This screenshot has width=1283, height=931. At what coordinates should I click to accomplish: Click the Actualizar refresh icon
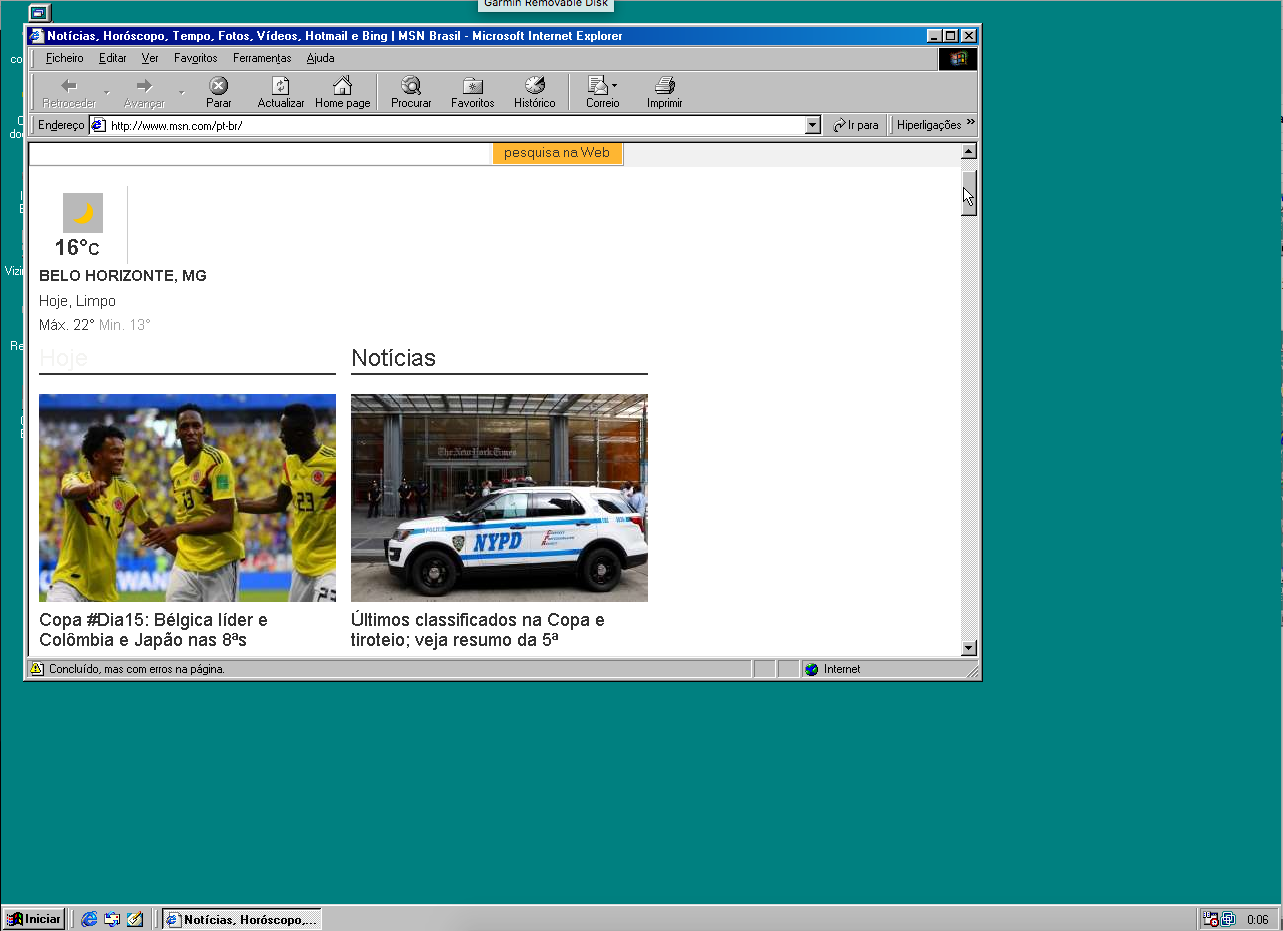coord(281,86)
